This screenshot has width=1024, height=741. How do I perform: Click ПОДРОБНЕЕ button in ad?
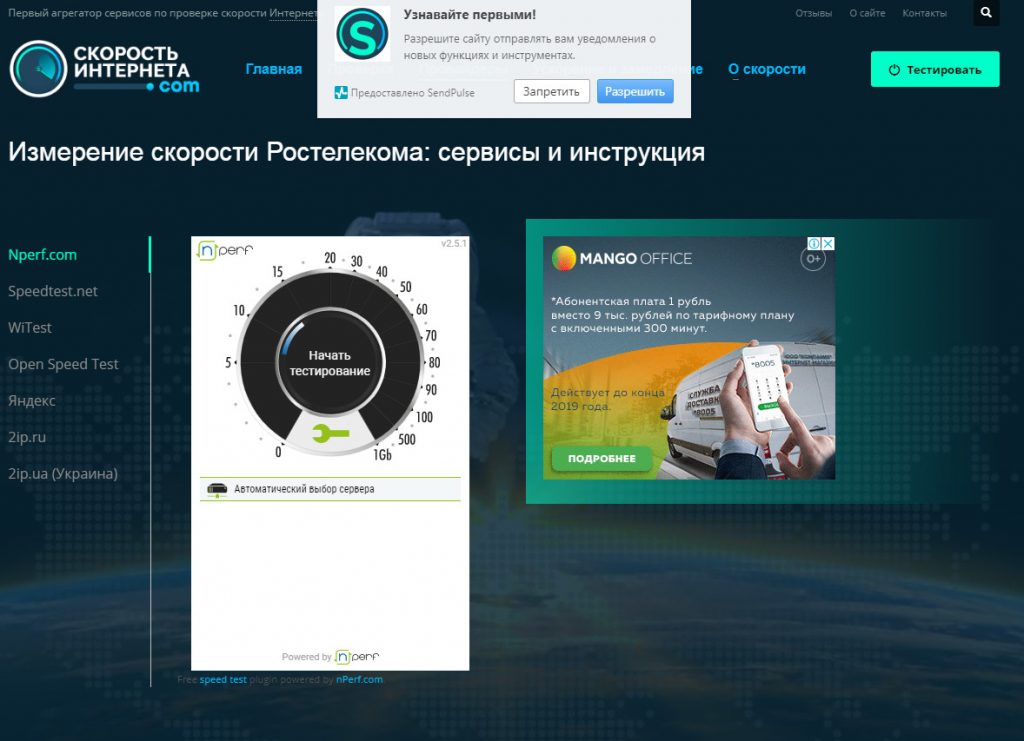pos(601,458)
